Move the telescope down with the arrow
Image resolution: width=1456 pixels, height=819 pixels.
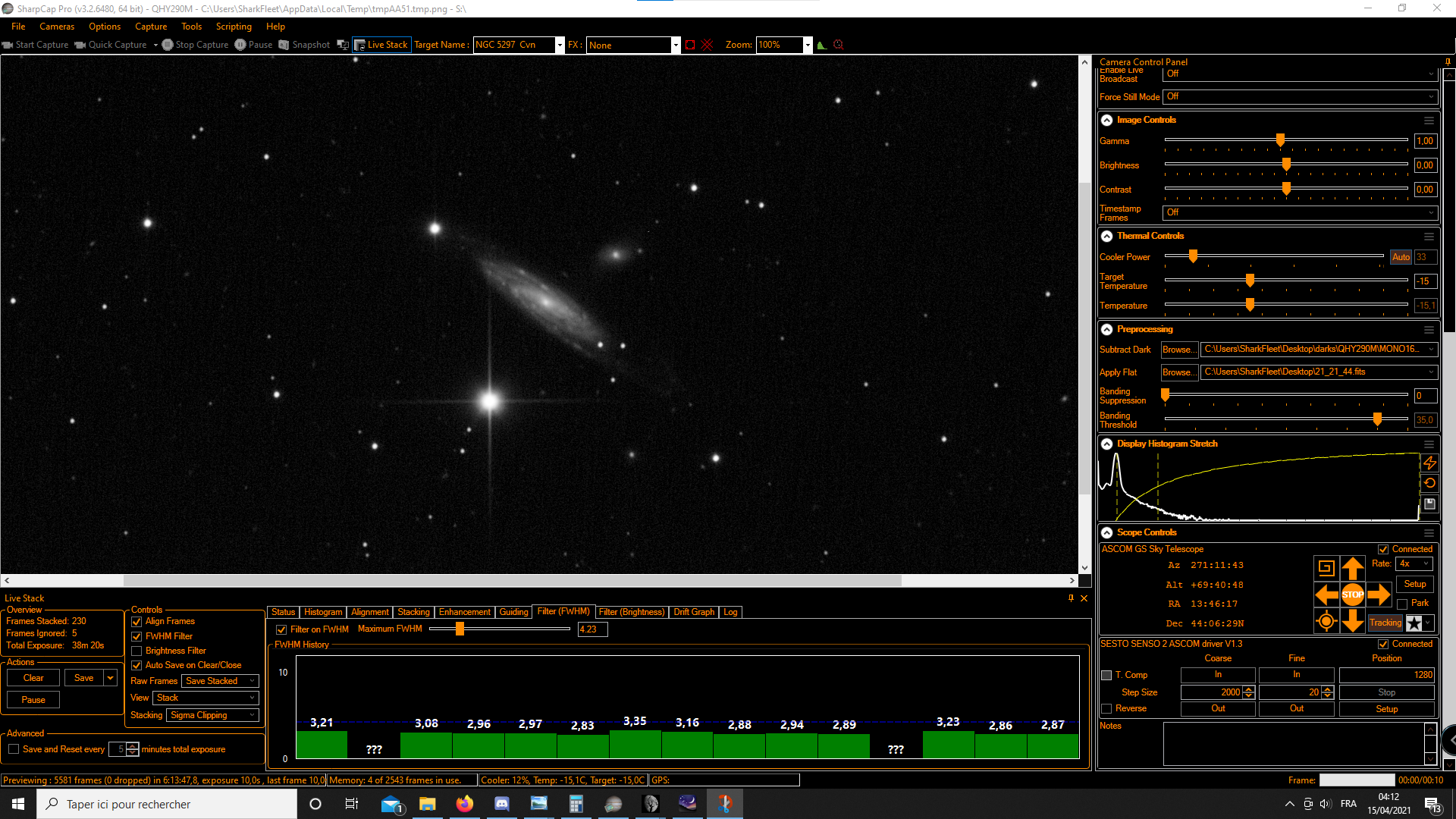1352,621
